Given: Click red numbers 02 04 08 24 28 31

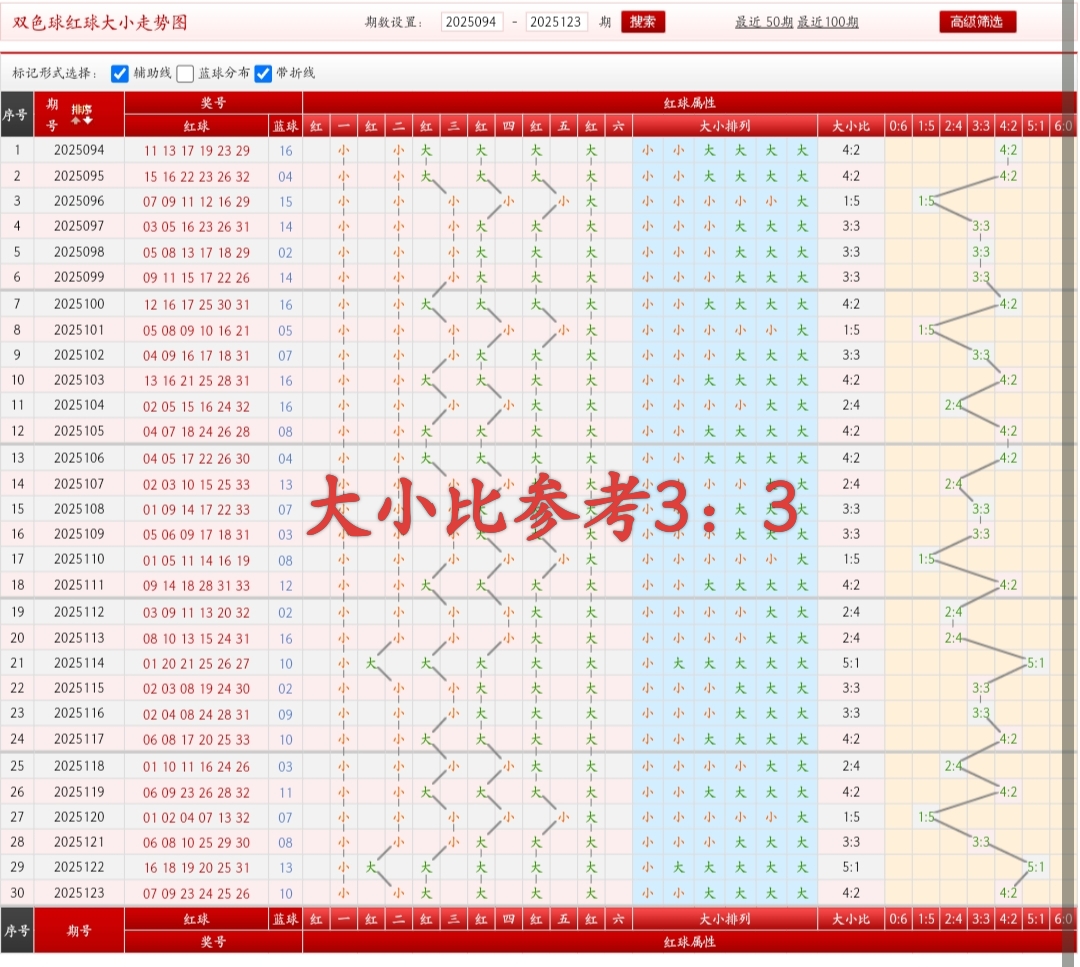Looking at the screenshot, I should pyautogui.click(x=196, y=714).
